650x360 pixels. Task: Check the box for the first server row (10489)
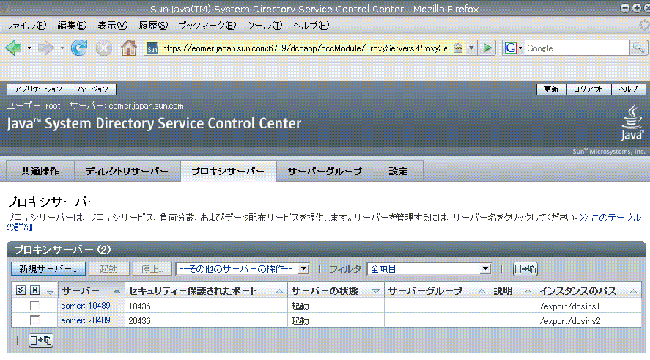pyautogui.click(x=35, y=306)
